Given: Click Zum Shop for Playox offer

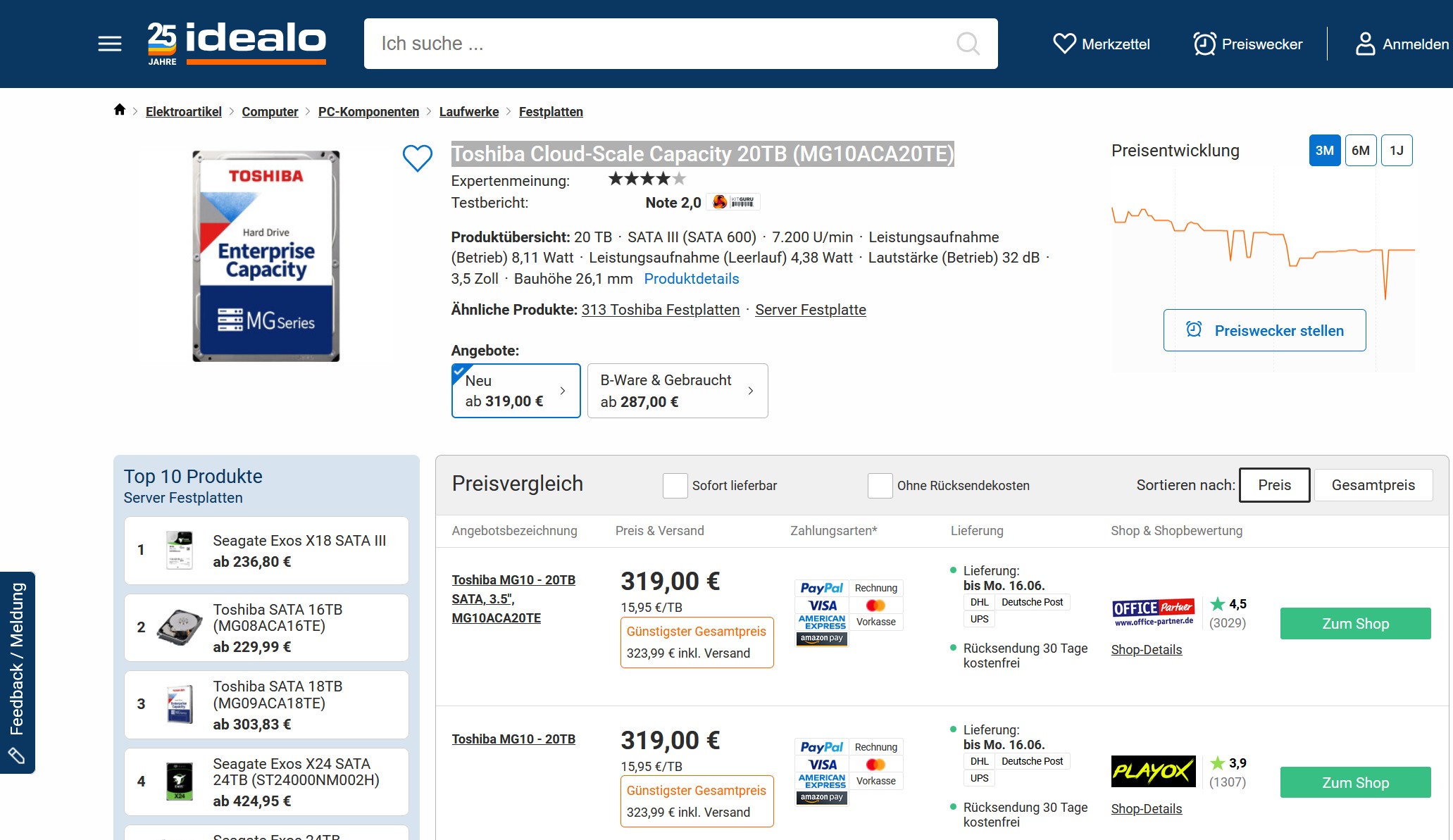Looking at the screenshot, I should click(1355, 783).
